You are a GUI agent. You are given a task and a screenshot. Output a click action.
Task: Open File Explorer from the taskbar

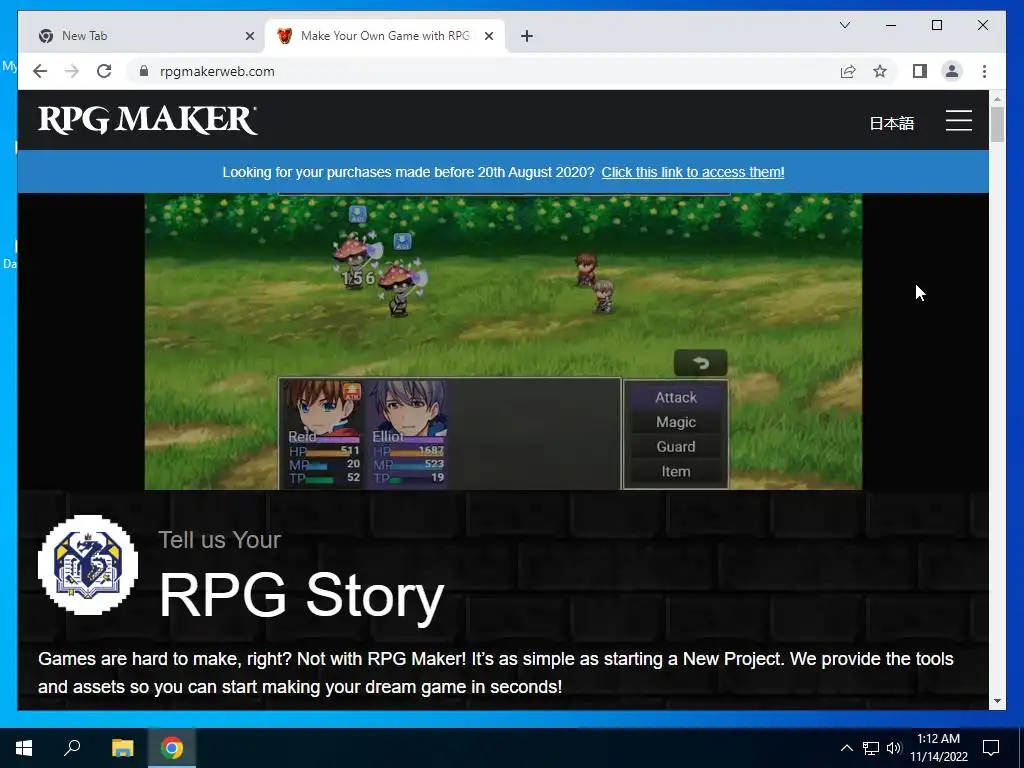(x=122, y=748)
